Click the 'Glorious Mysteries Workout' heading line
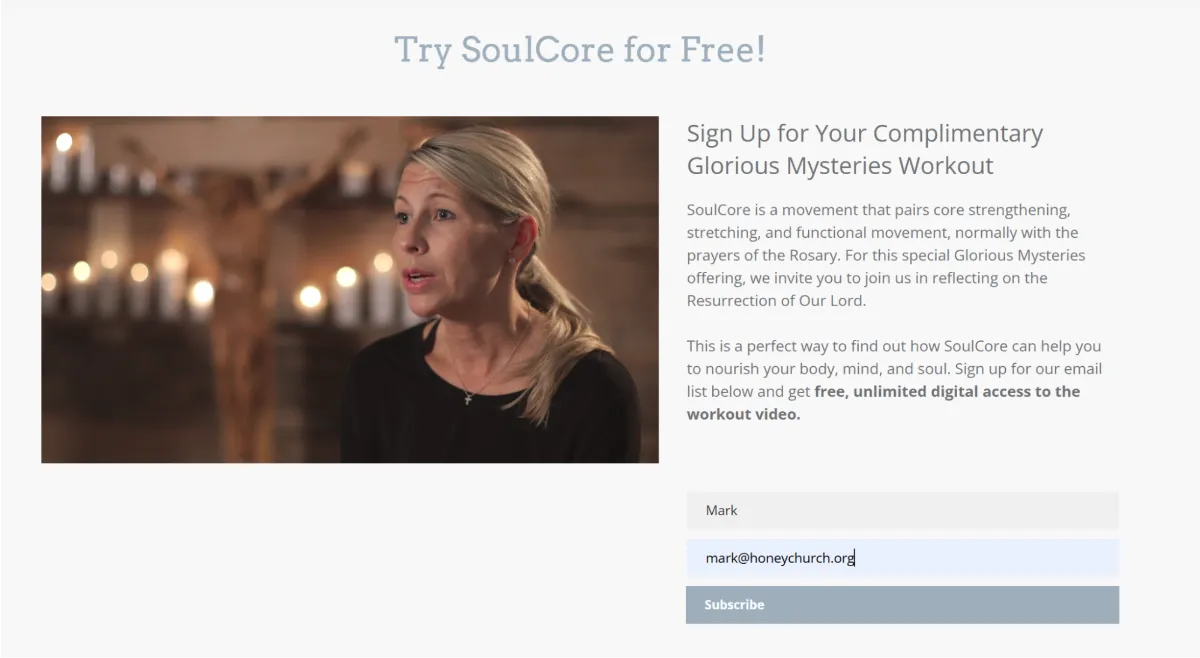Screen dimensions: 1200x658 (840, 165)
